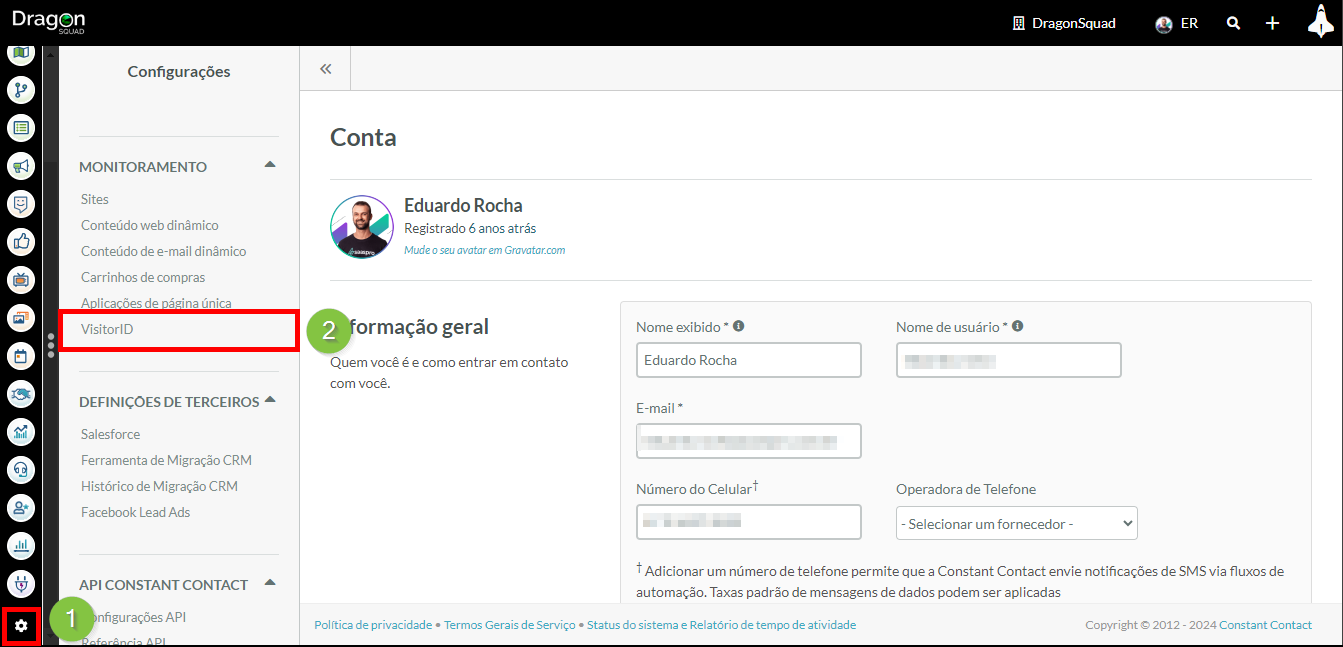Open Salesforce settings
The image size is (1343, 647).
pos(110,434)
